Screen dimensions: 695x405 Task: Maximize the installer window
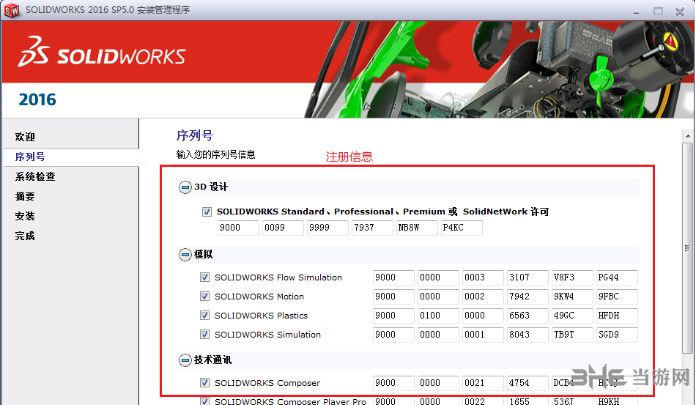click(x=658, y=11)
